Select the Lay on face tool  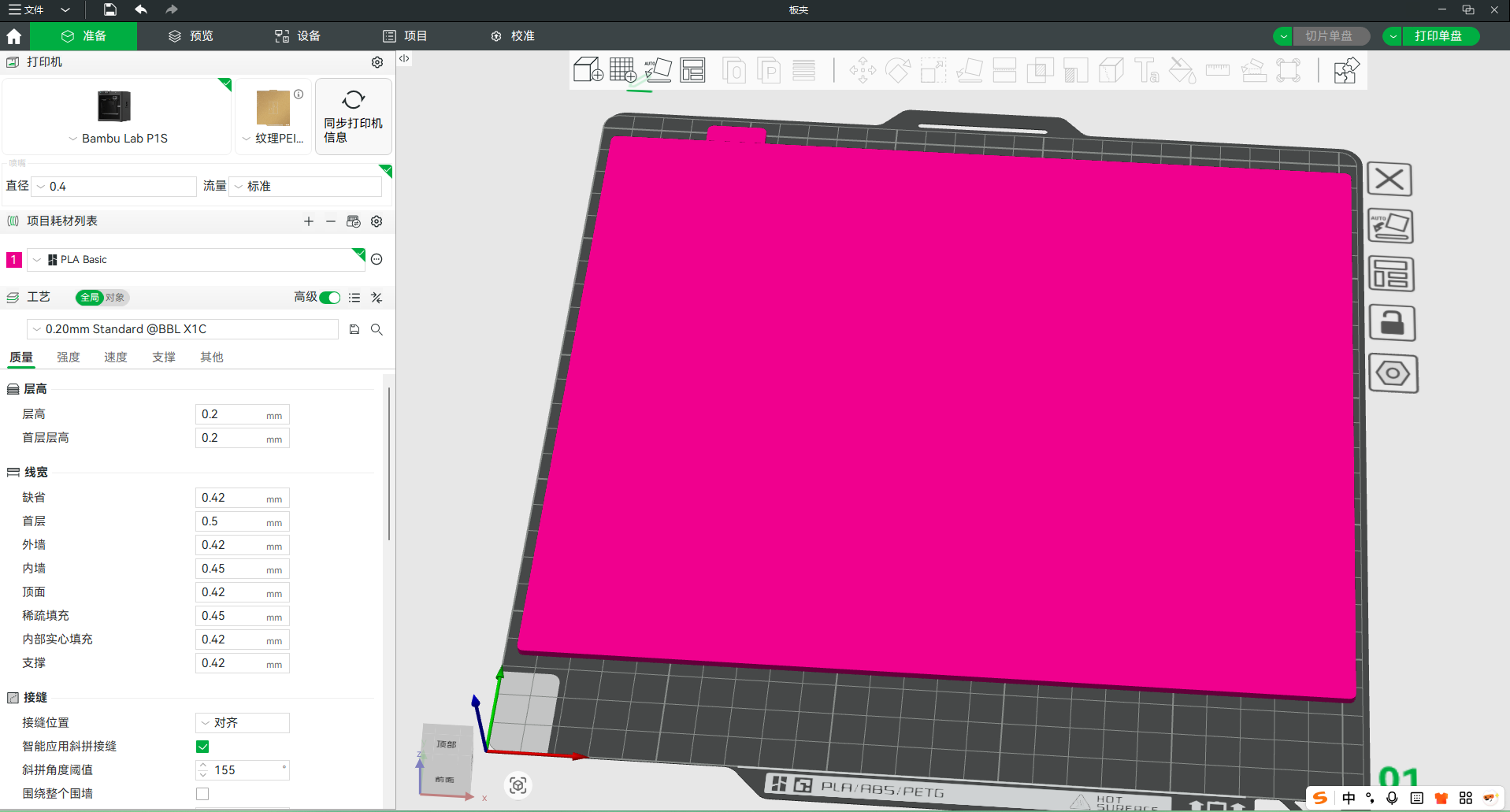[969, 70]
